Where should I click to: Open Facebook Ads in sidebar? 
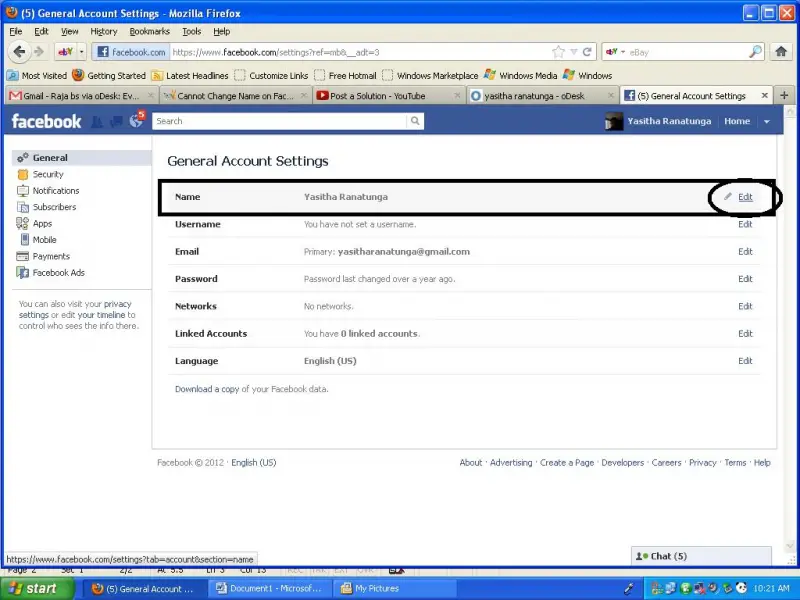pyautogui.click(x=58, y=272)
